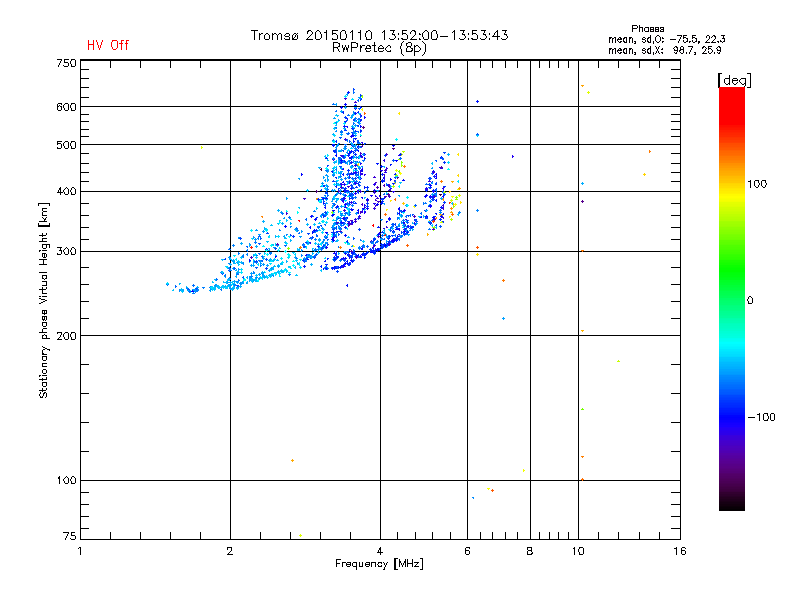Click the y-axis tick label '400'

click(67, 191)
